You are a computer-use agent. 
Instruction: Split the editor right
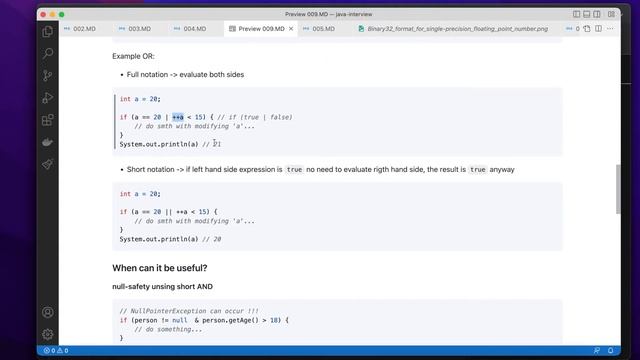tap(598, 29)
